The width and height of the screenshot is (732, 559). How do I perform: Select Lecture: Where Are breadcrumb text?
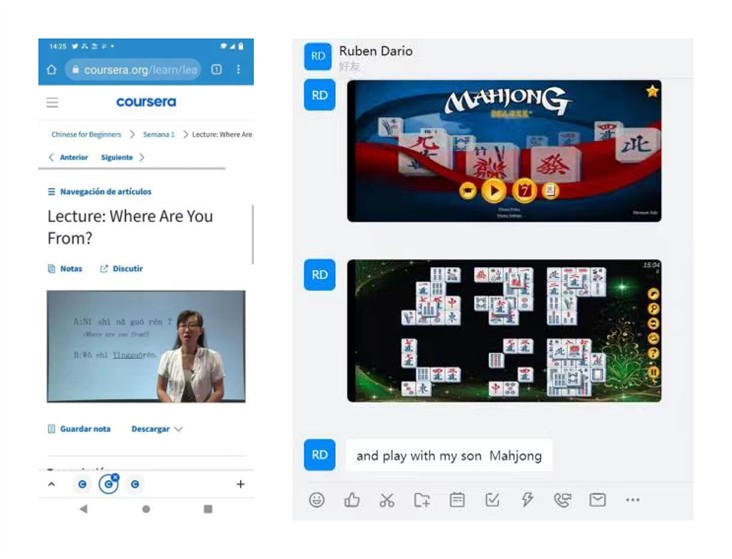click(222, 134)
